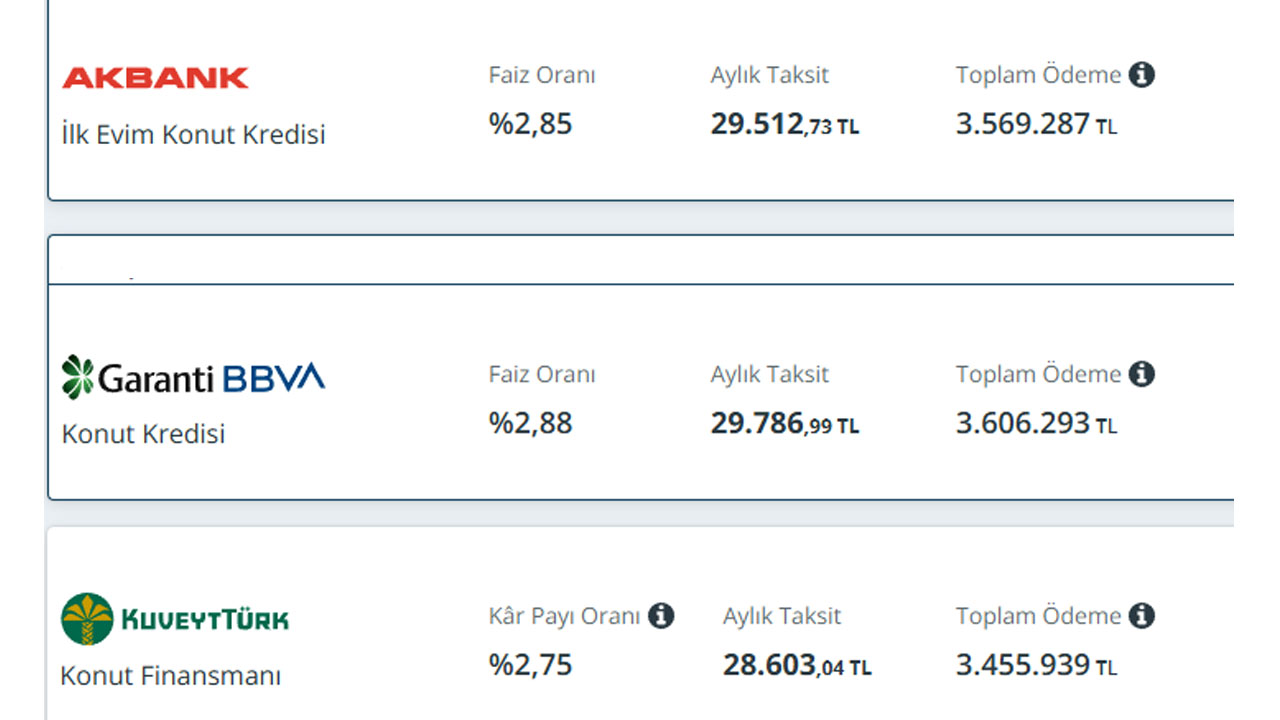Select Garanti interest rate %2,88

[x=531, y=423]
